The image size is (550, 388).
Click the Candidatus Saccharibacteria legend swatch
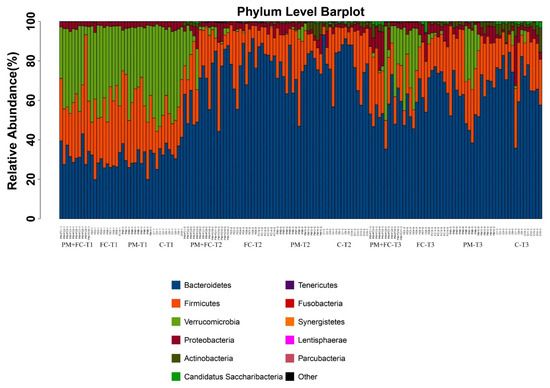tap(176, 377)
